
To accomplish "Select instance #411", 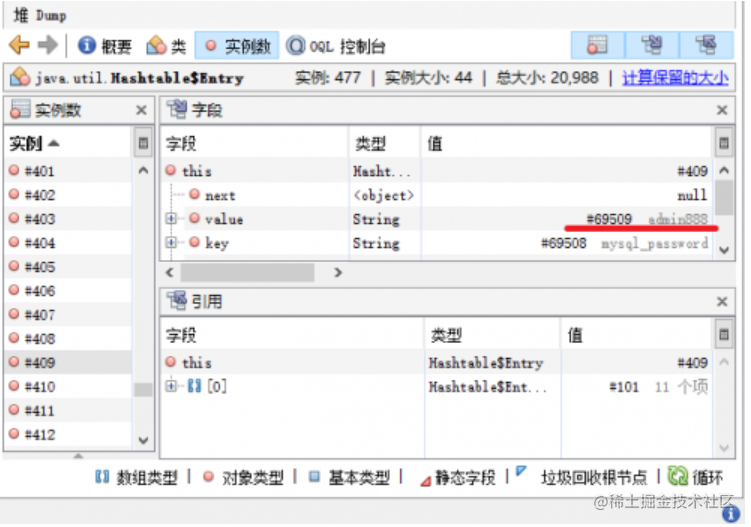I will tap(68, 410).
